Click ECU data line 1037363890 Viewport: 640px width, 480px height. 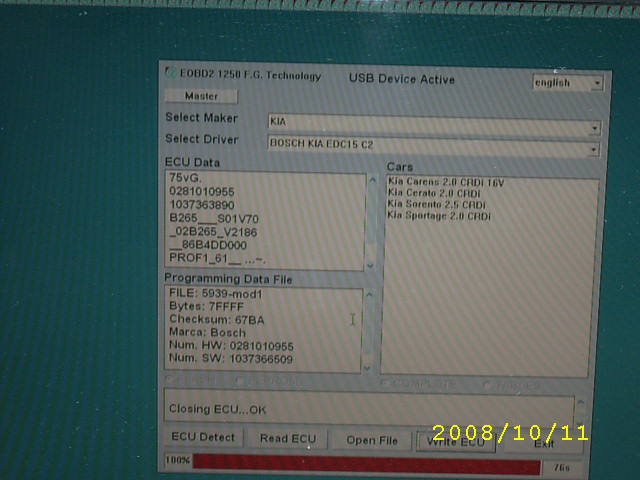click(202, 205)
